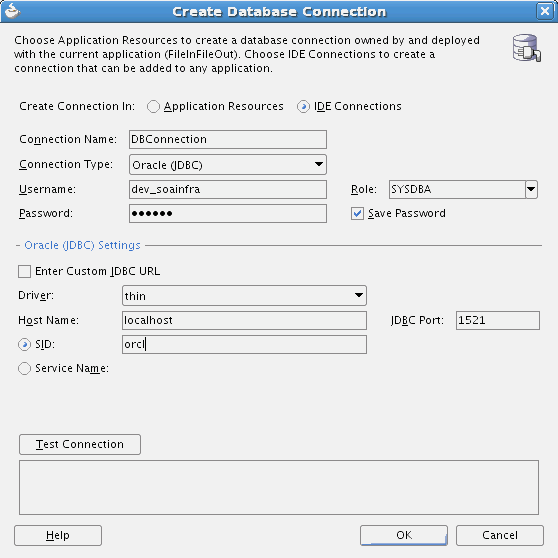
Task: Click the Test Connection button
Action: (80, 444)
